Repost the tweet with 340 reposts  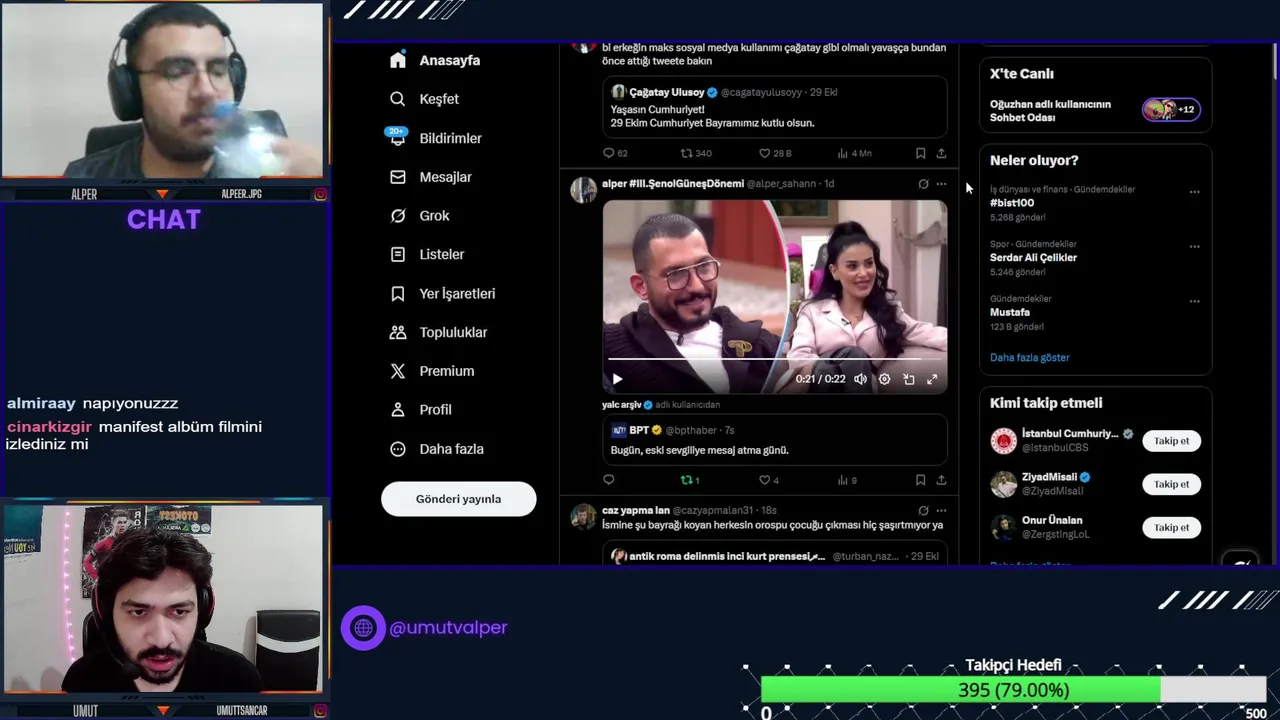coord(696,153)
